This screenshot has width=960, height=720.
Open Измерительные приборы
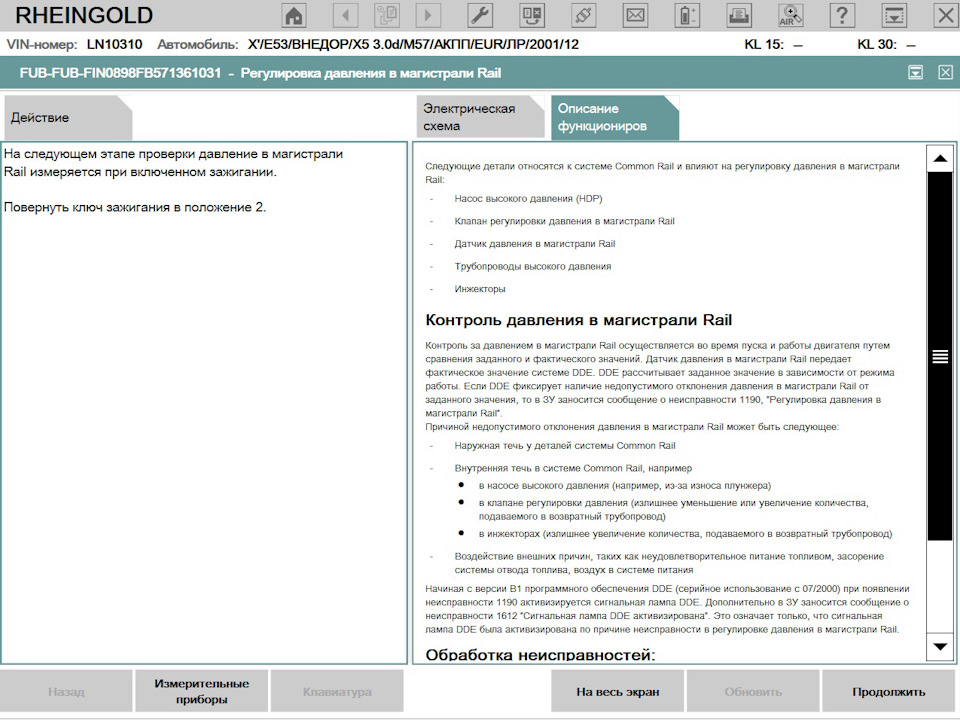click(201, 692)
